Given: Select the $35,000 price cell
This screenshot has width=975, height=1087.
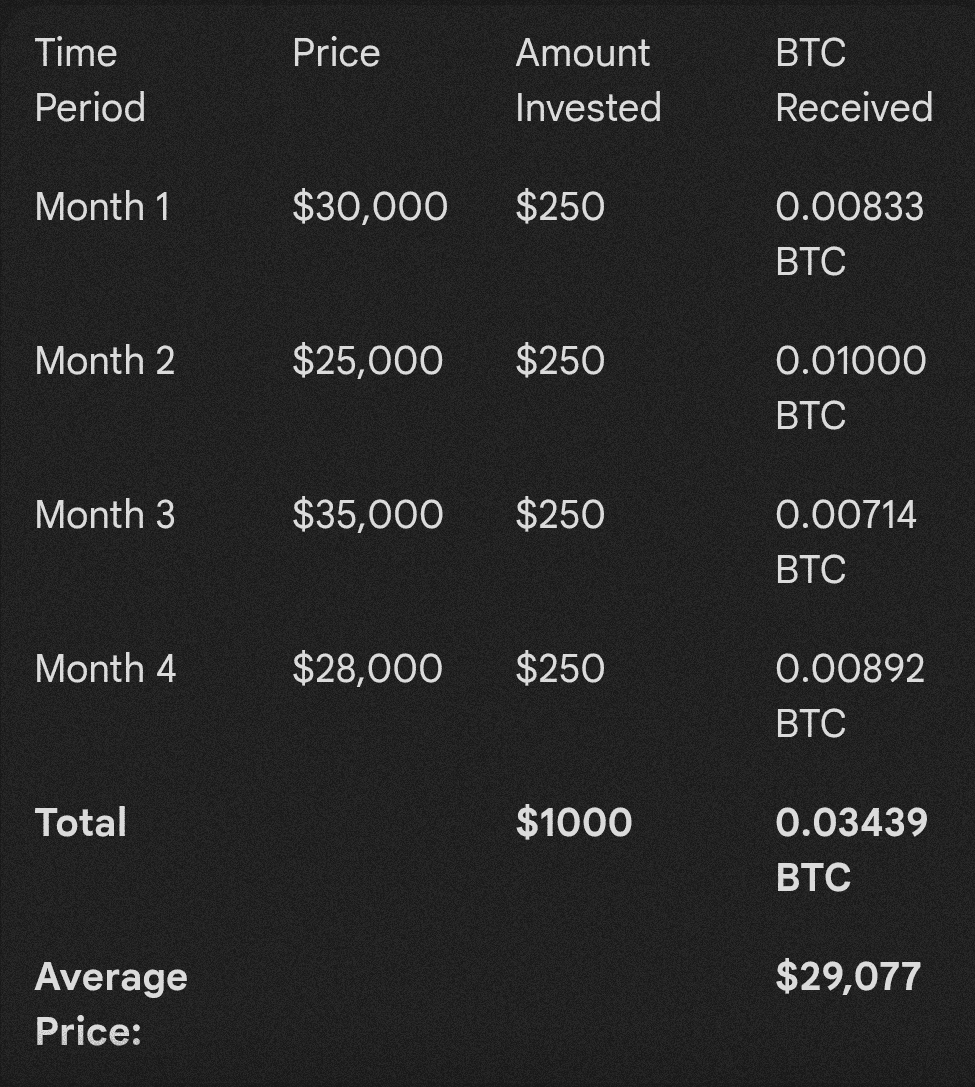Looking at the screenshot, I should tap(367, 515).
